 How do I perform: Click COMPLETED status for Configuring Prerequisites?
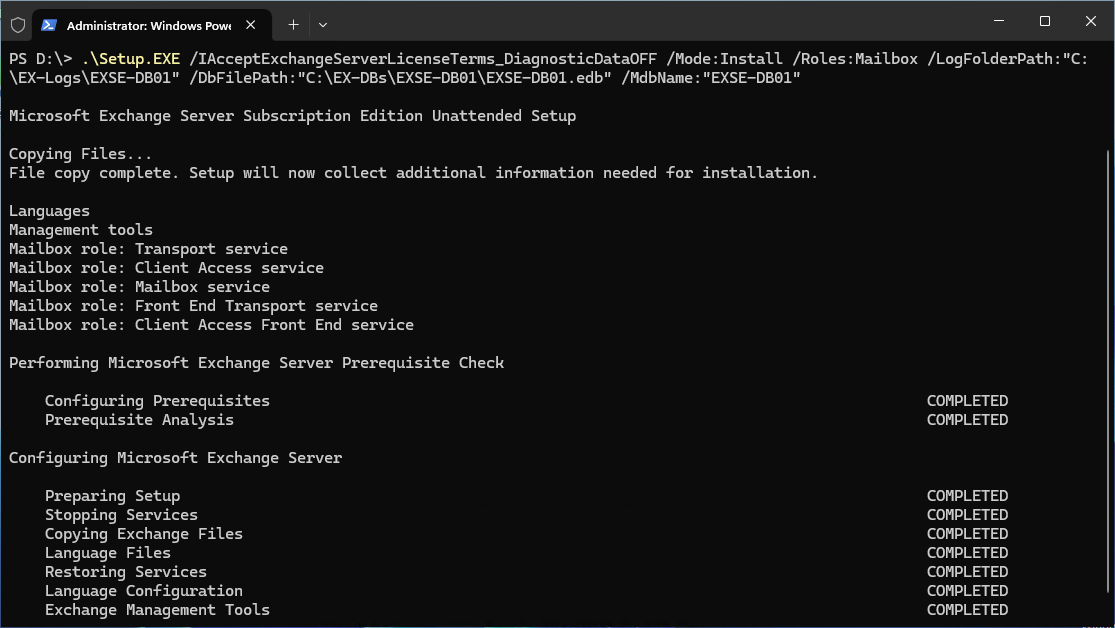pyautogui.click(x=967, y=401)
